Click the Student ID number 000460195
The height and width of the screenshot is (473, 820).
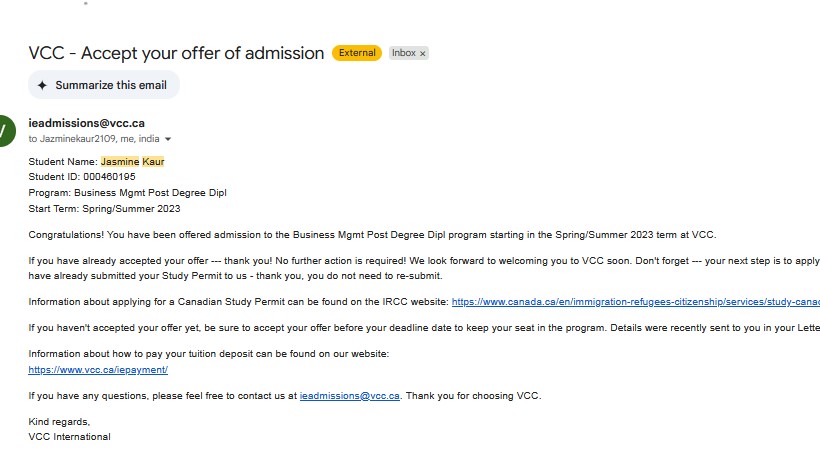pos(109,177)
